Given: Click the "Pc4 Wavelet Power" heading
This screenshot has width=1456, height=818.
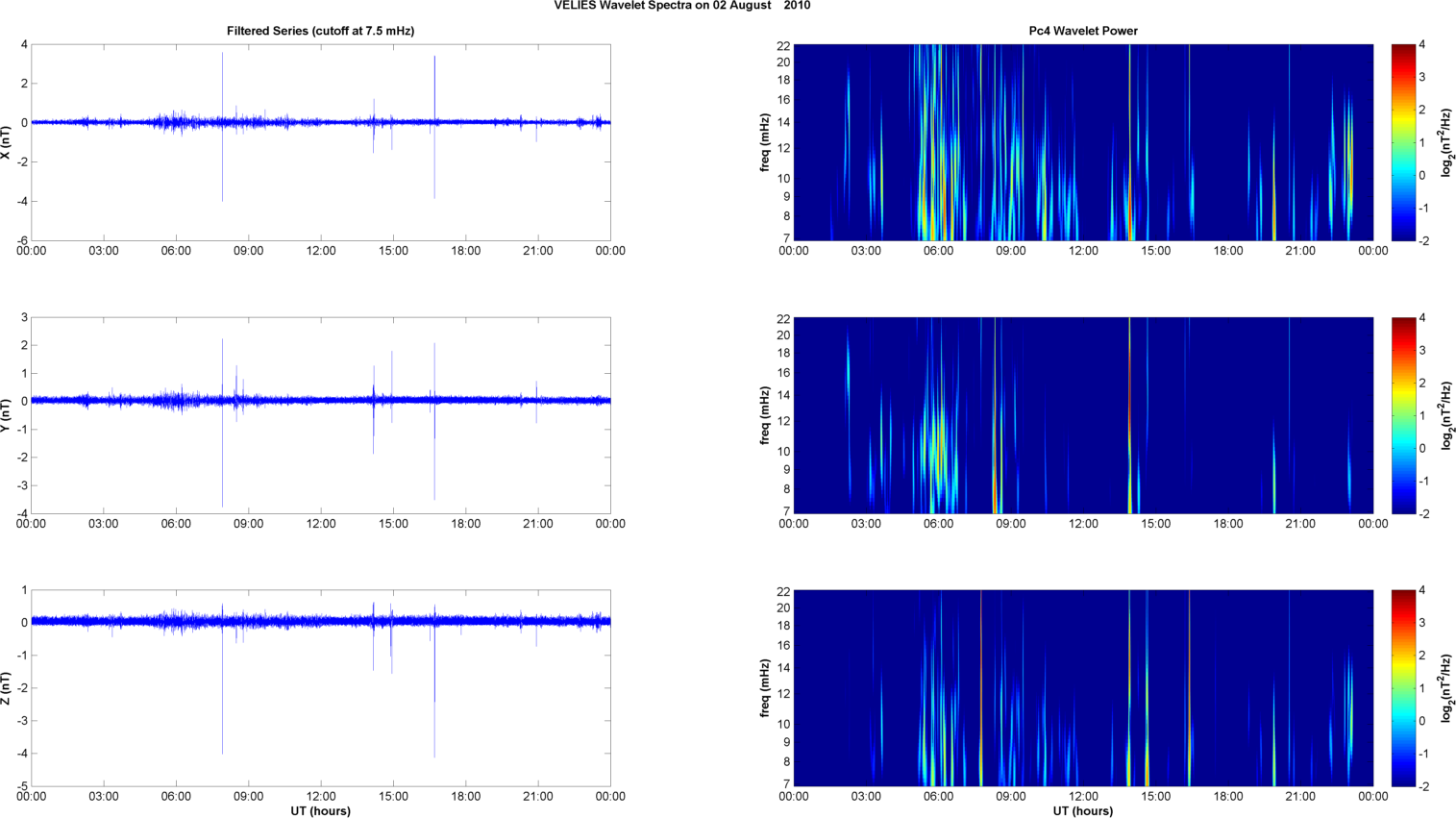Looking at the screenshot, I should click(1082, 31).
